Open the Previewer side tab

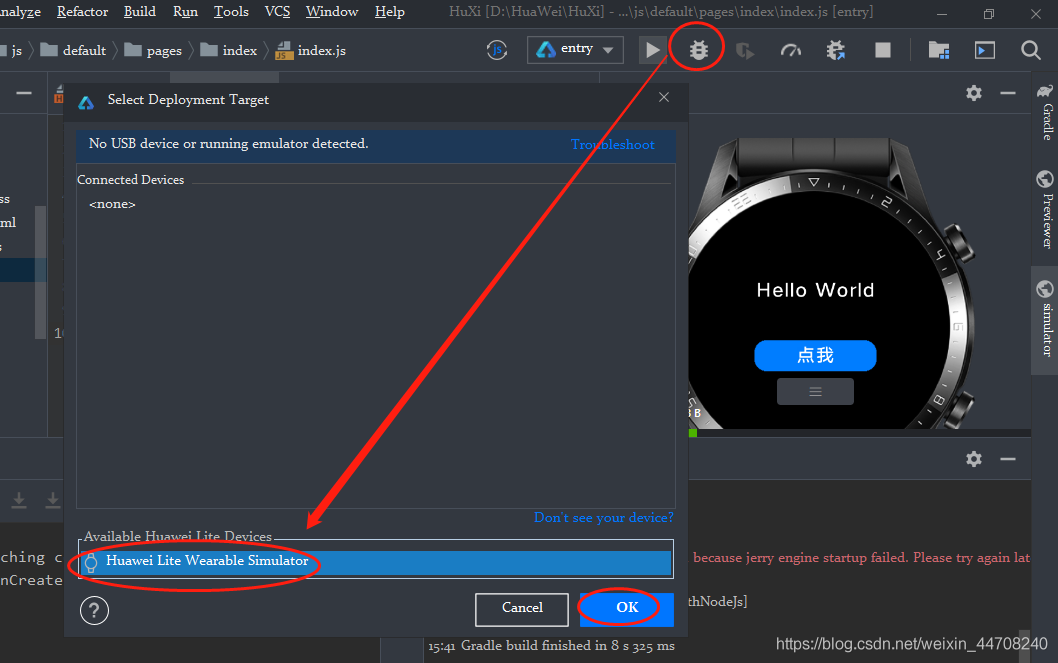(x=1045, y=209)
